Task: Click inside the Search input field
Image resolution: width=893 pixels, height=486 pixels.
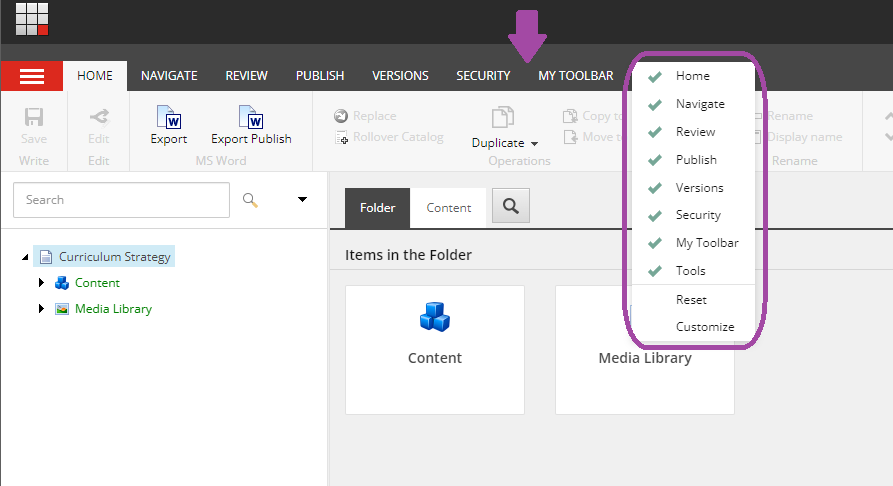Action: pos(121,200)
